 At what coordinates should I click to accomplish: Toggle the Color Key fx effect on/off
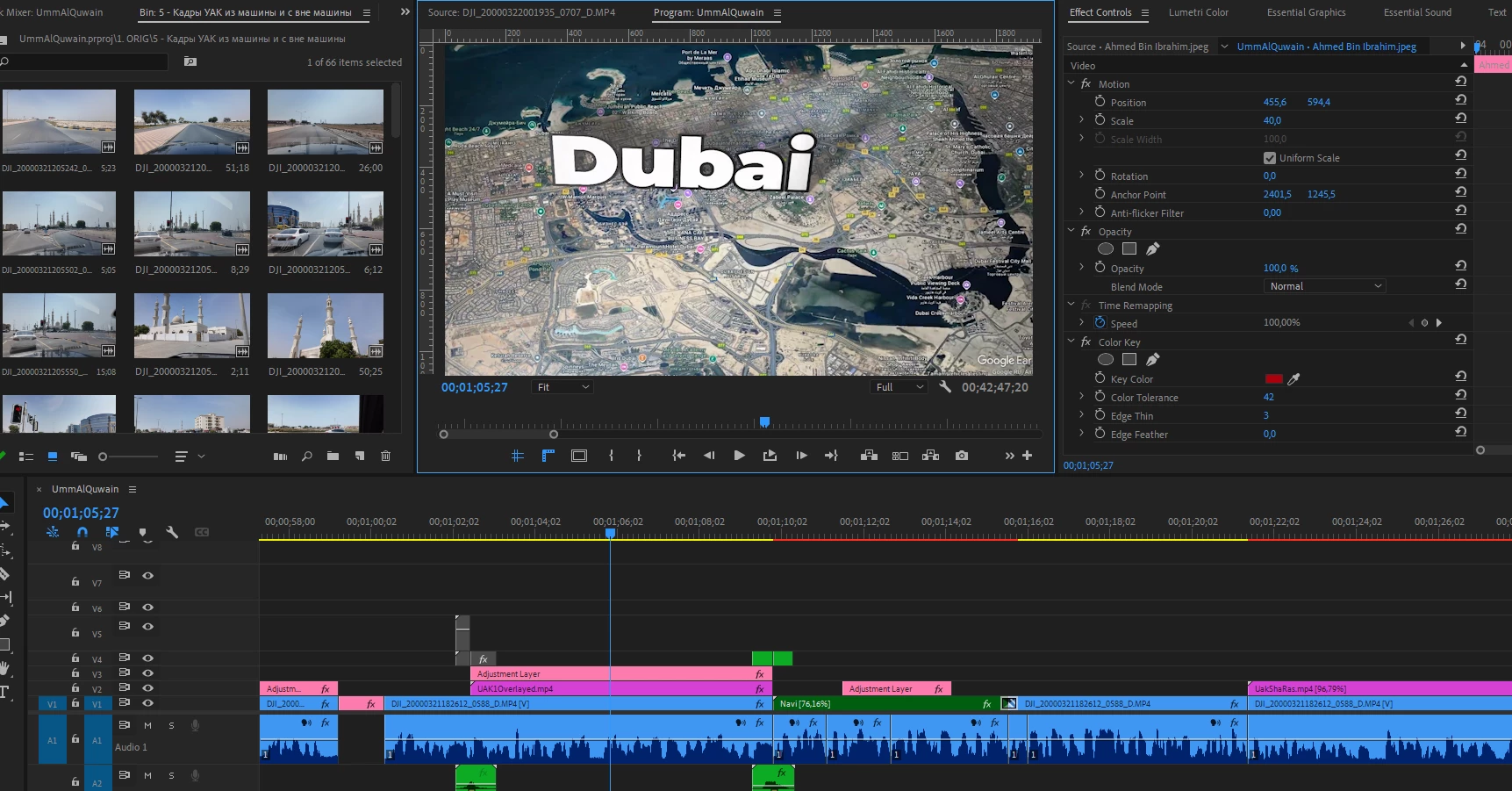1086,342
